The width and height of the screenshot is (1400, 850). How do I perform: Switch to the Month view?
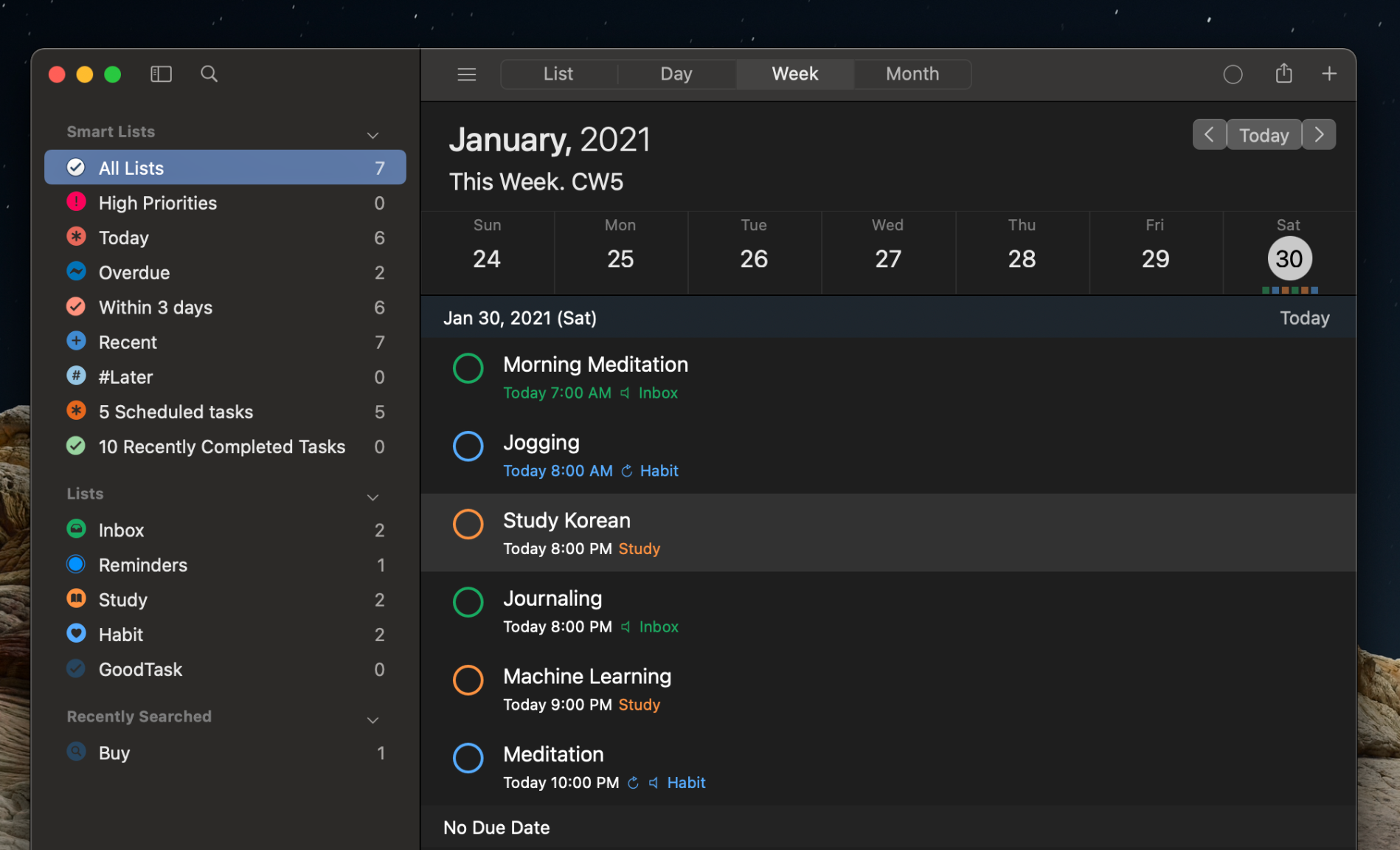pos(912,74)
